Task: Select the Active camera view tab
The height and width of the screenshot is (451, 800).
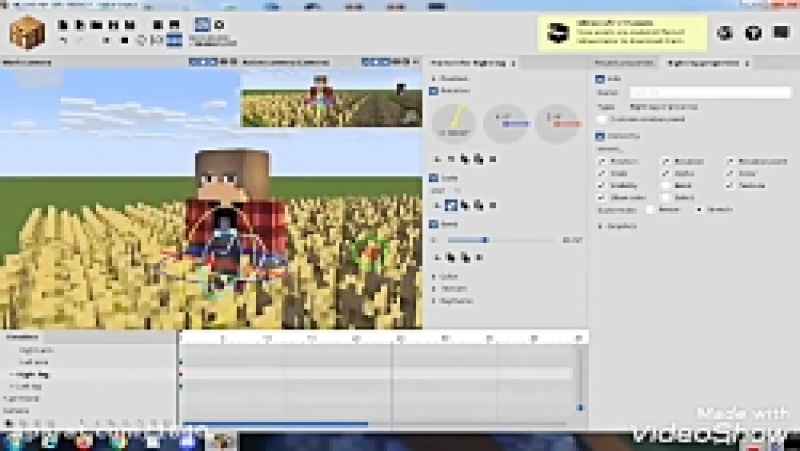Action: point(286,63)
